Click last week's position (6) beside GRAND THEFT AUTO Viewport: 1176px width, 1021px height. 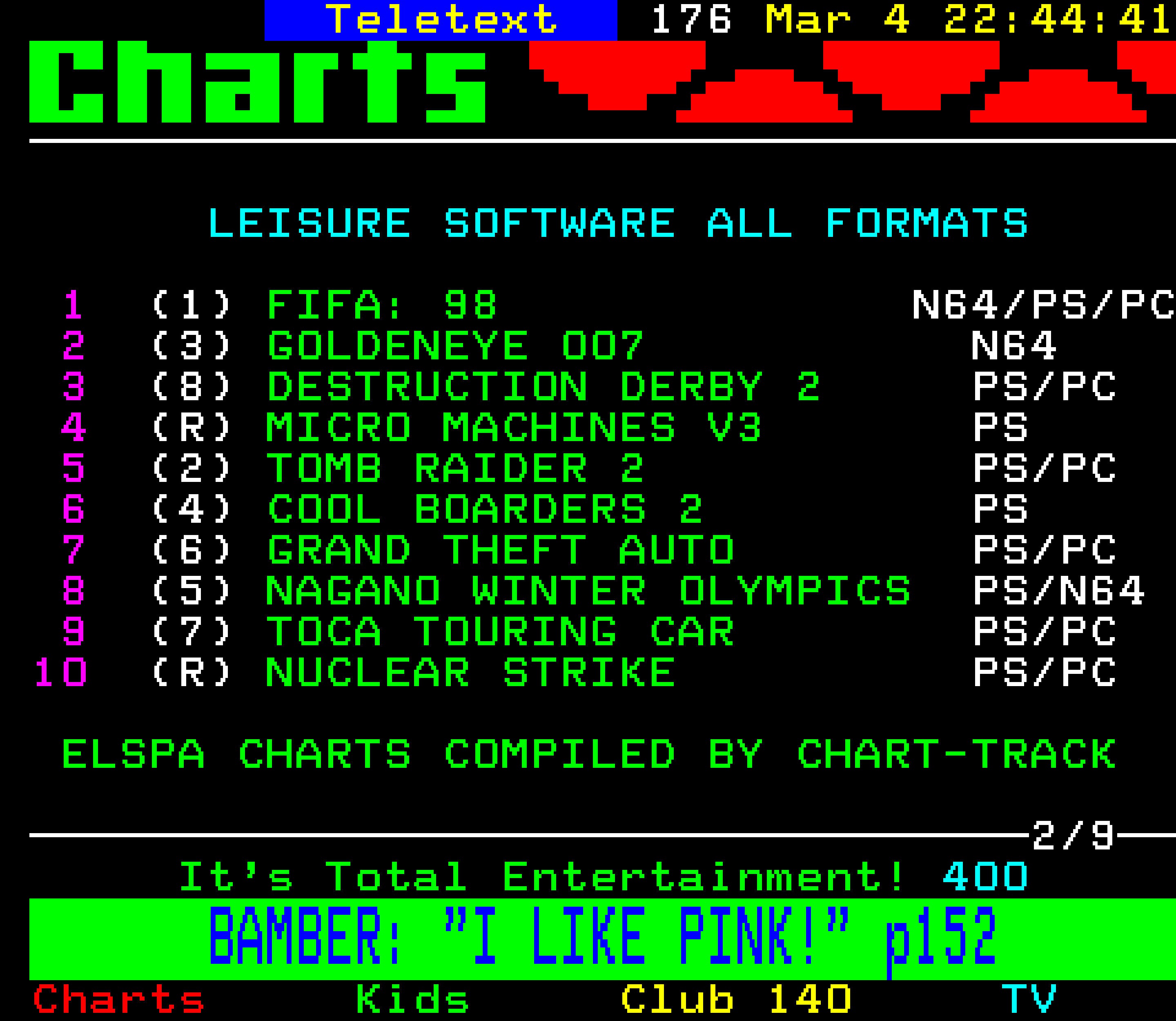[191, 550]
